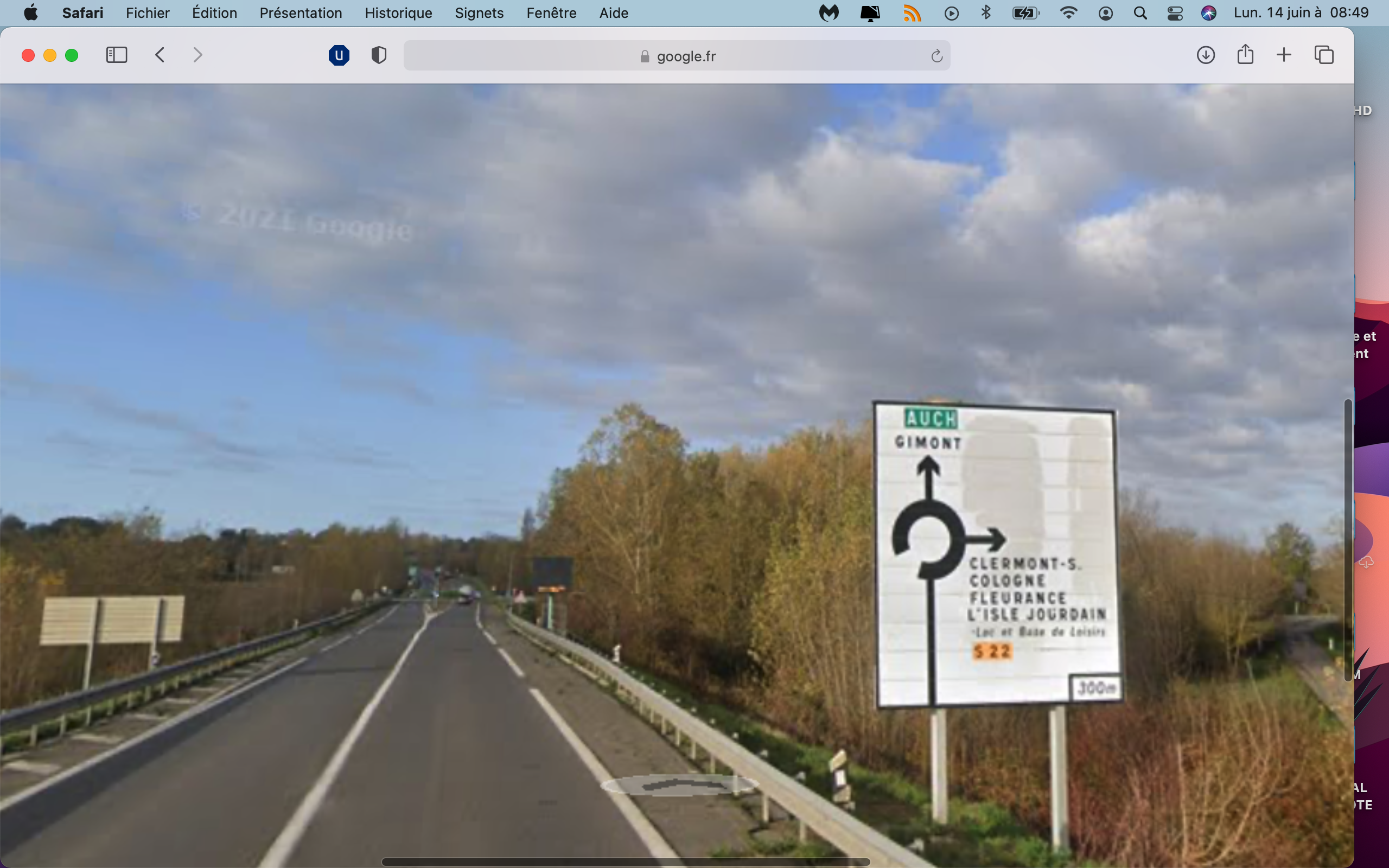
Task: Toggle Bluetooth menu bar icon
Action: pos(986,12)
